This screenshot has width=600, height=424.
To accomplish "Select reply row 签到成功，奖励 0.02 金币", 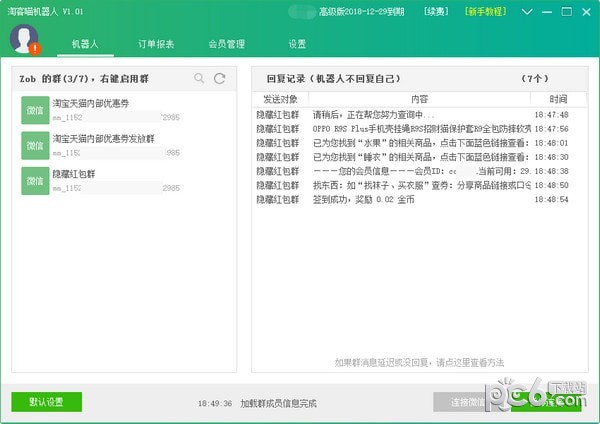I will pos(419,199).
